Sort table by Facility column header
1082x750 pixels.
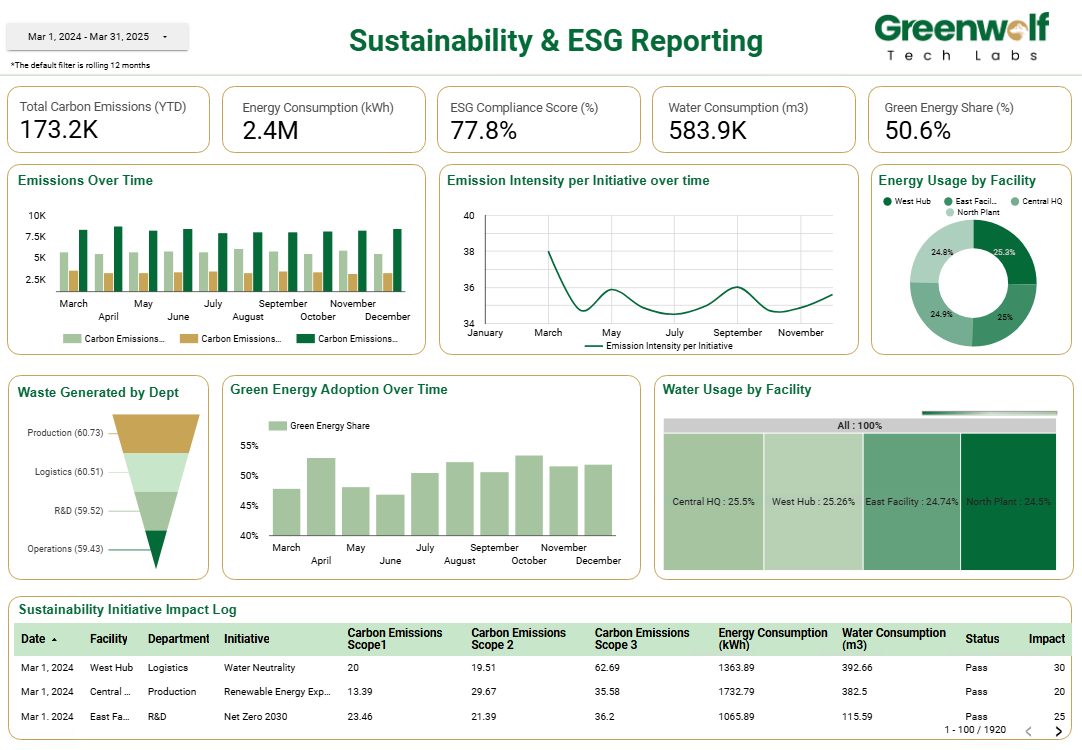click(x=108, y=639)
